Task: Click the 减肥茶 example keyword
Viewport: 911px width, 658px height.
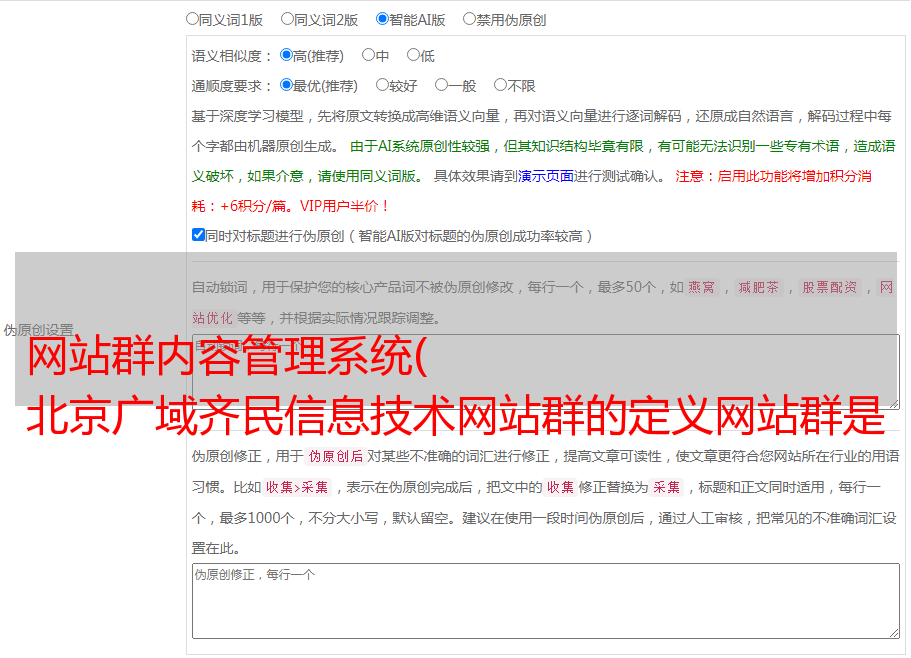Action: coord(758,287)
